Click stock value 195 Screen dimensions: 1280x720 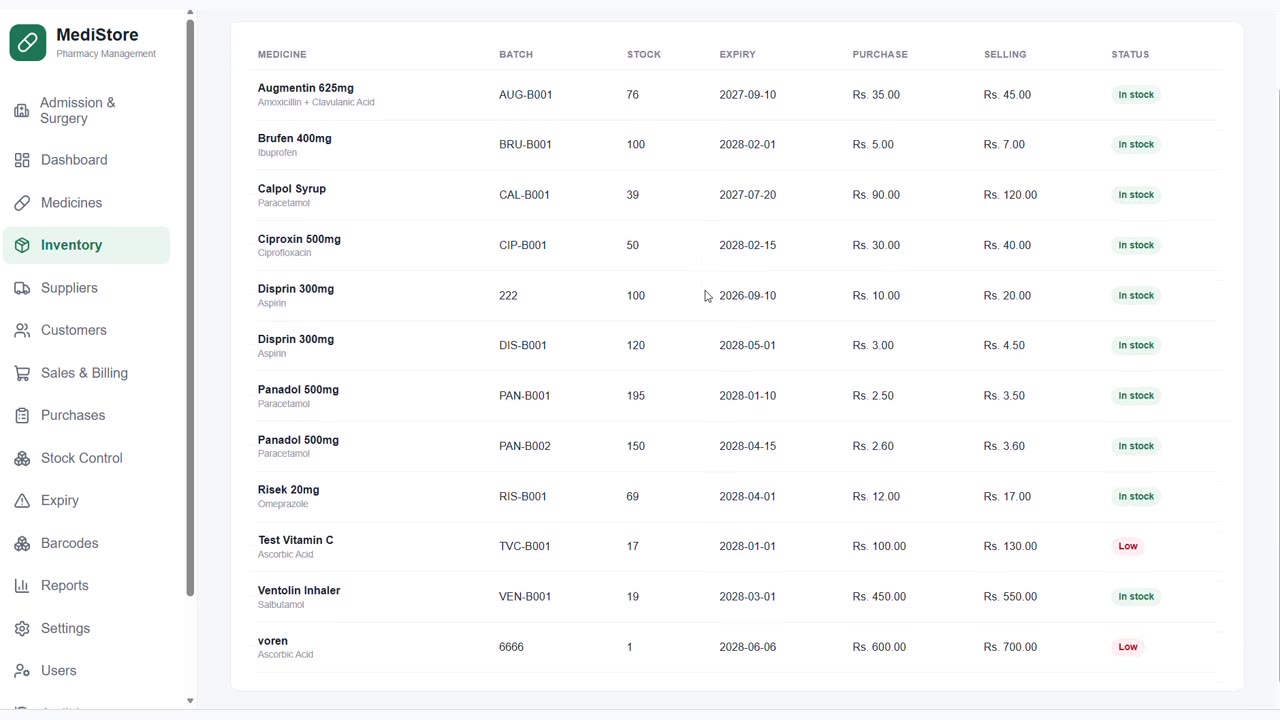[636, 396]
